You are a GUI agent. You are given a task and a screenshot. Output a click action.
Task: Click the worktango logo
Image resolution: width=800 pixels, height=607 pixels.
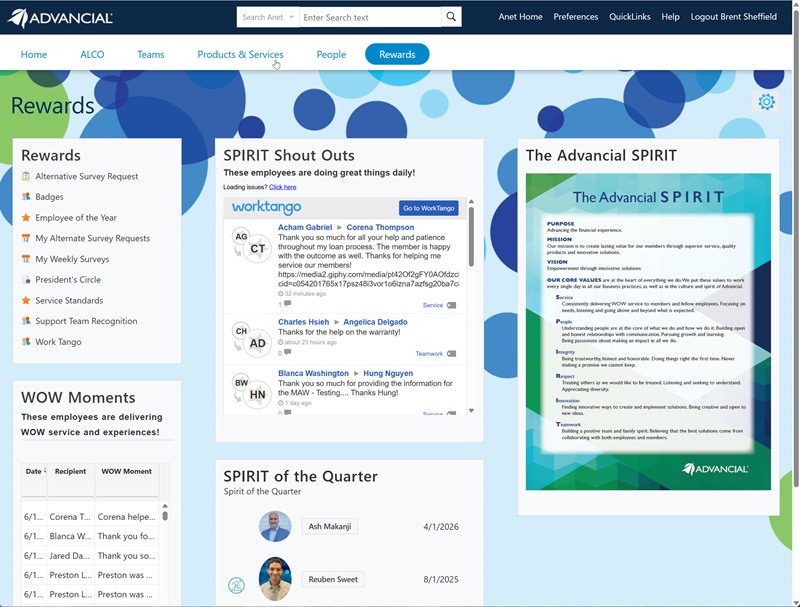coord(266,207)
